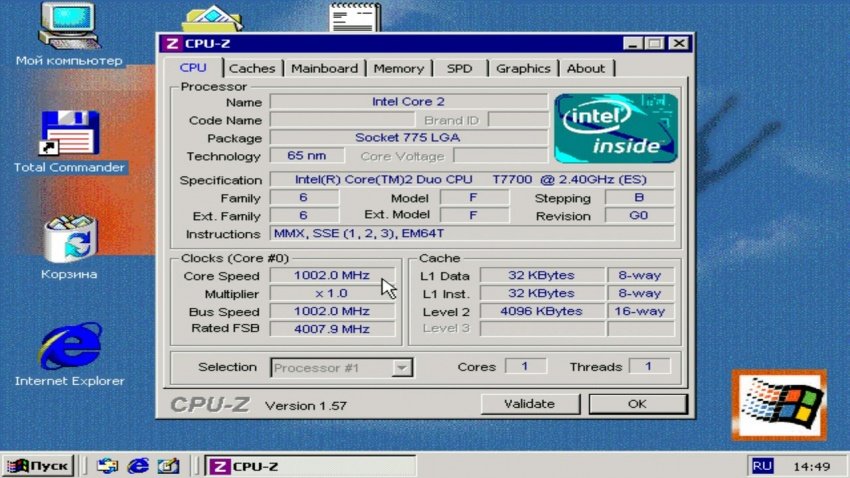Click the Intel inside logo

pyautogui.click(x=616, y=128)
